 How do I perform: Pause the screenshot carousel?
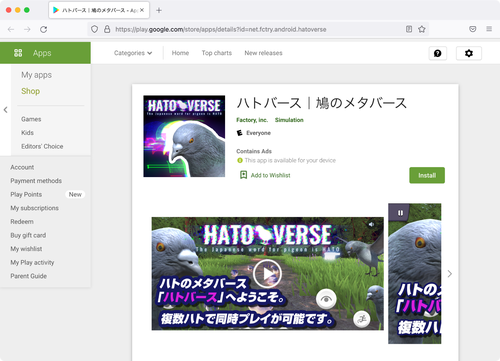400,213
